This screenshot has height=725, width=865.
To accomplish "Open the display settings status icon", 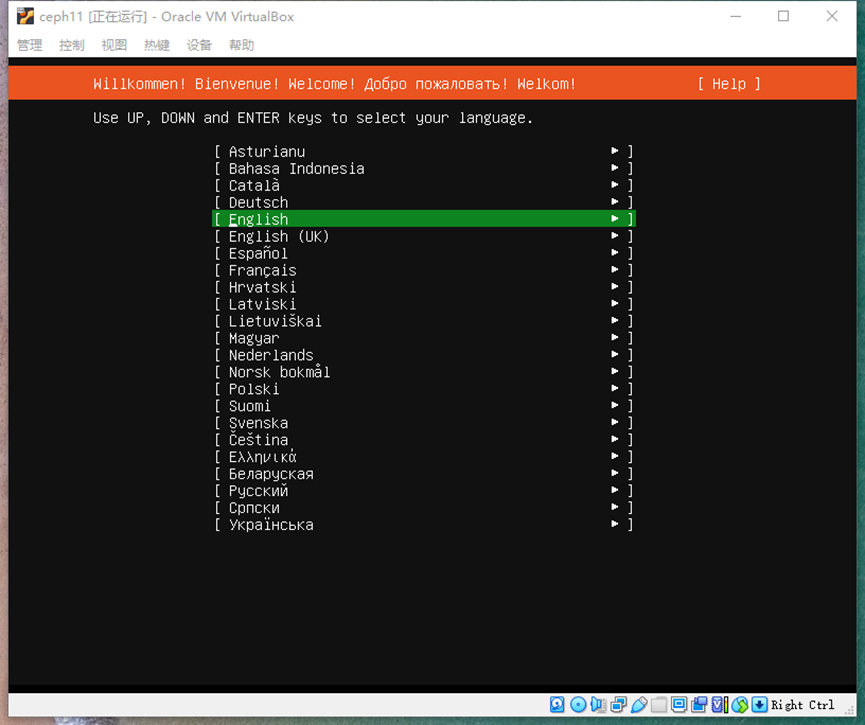I will 679,705.
